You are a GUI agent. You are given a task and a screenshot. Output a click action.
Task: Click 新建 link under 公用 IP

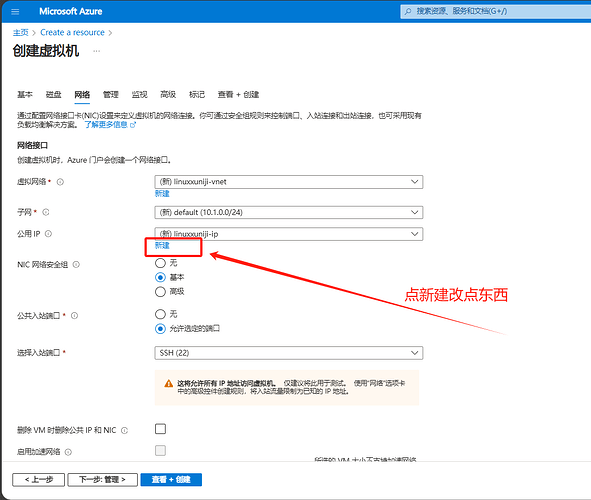pyautogui.click(x=162, y=245)
